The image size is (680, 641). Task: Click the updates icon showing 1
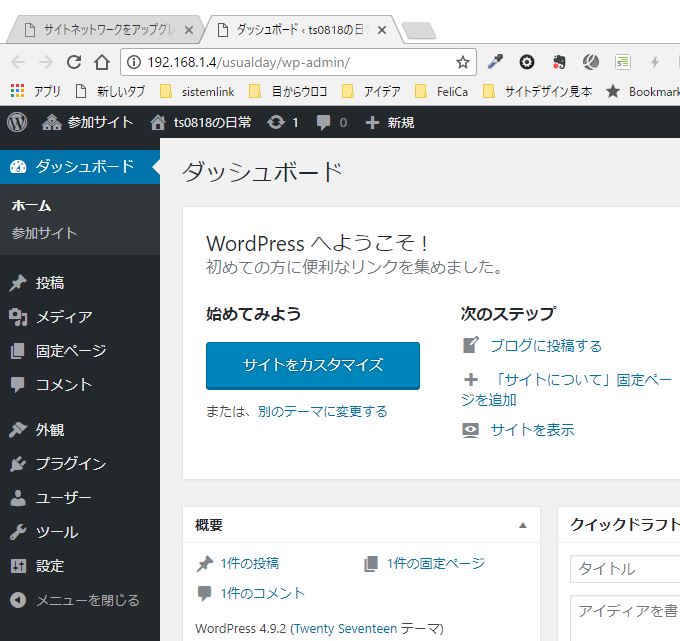283,122
